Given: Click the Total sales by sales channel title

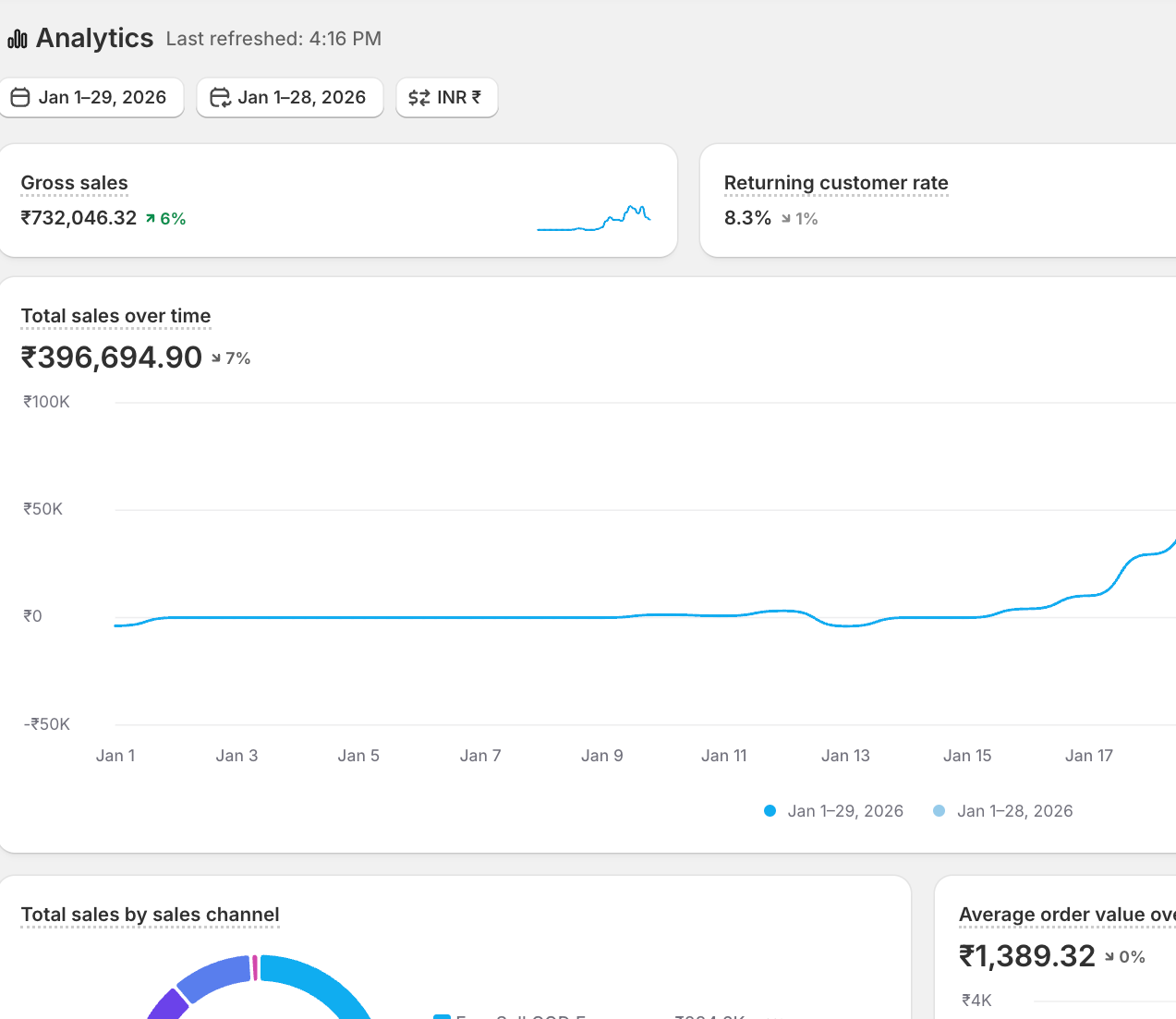Looking at the screenshot, I should coord(150,915).
